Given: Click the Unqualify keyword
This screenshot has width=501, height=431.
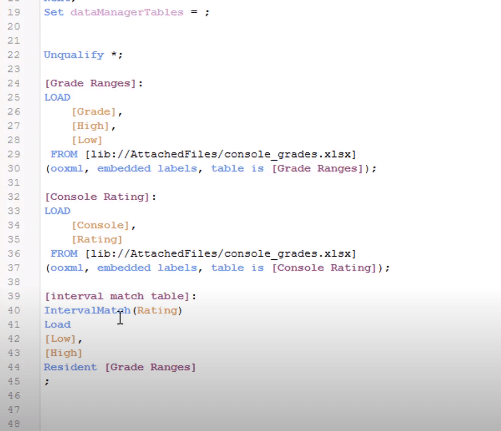Looking at the screenshot, I should 74,55.
